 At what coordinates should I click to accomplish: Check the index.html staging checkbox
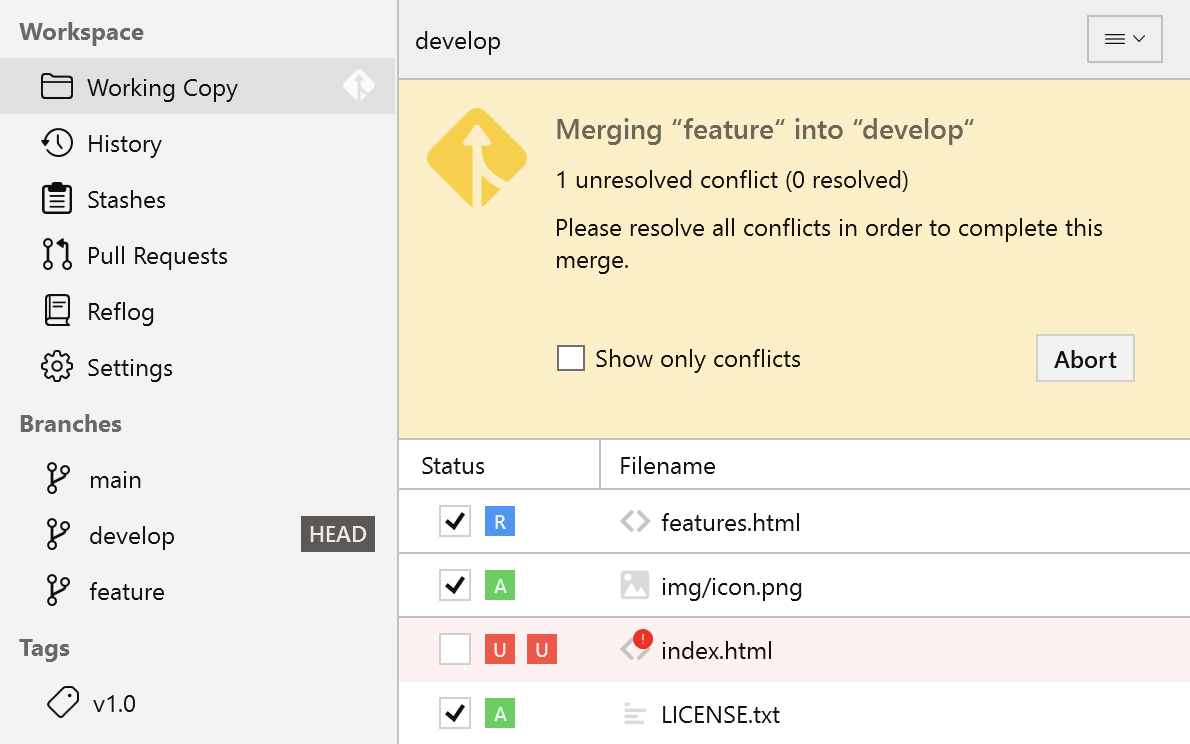(455, 650)
